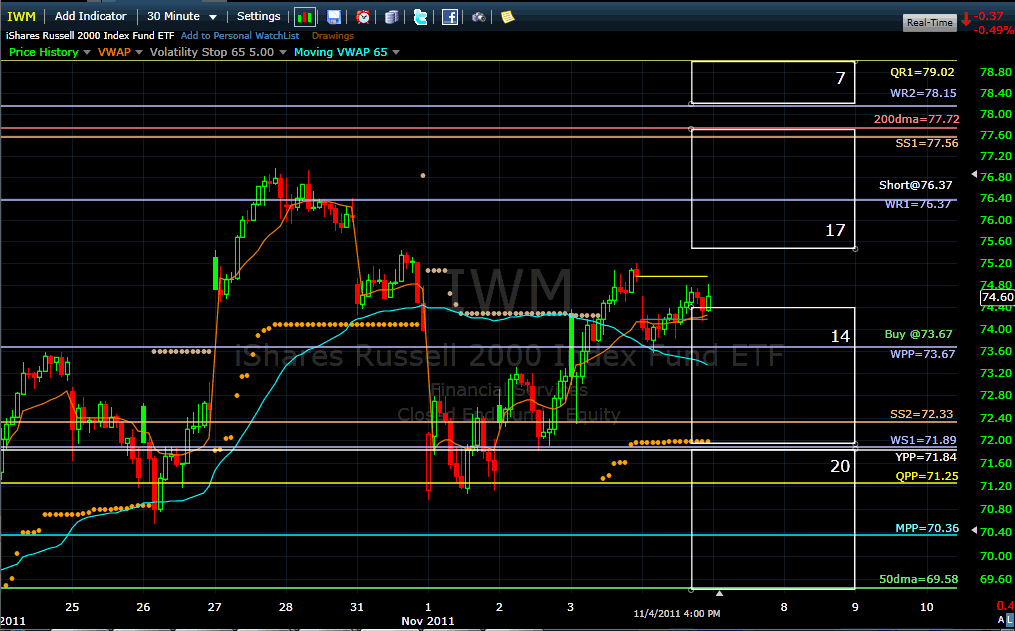Click the Real-Time button
This screenshot has height=631, width=1015.
(930, 23)
